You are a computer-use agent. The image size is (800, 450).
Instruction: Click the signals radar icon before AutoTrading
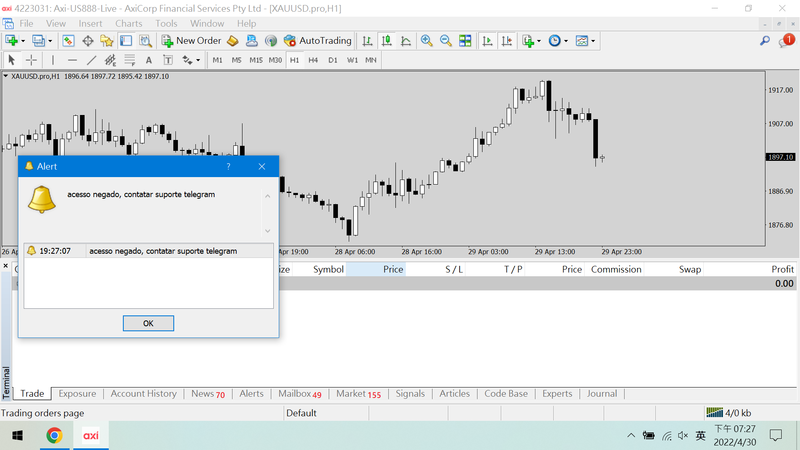[x=271, y=41]
